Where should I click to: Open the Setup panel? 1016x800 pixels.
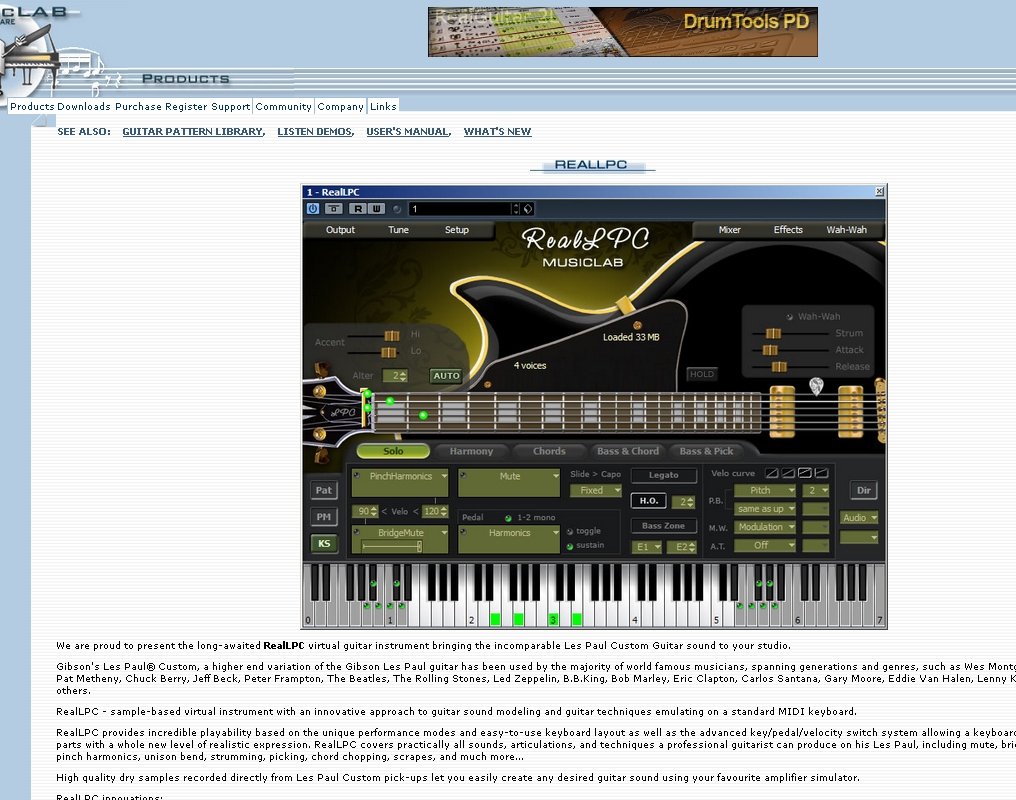tap(457, 229)
